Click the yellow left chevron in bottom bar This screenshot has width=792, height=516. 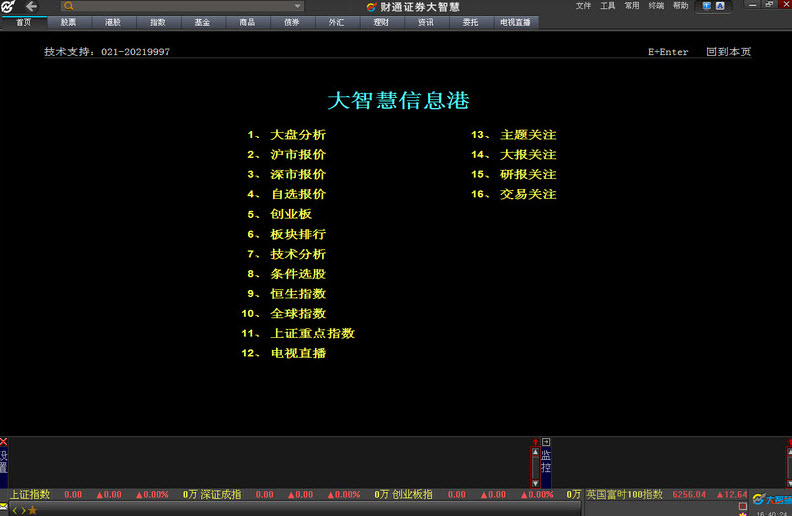(x=15, y=510)
